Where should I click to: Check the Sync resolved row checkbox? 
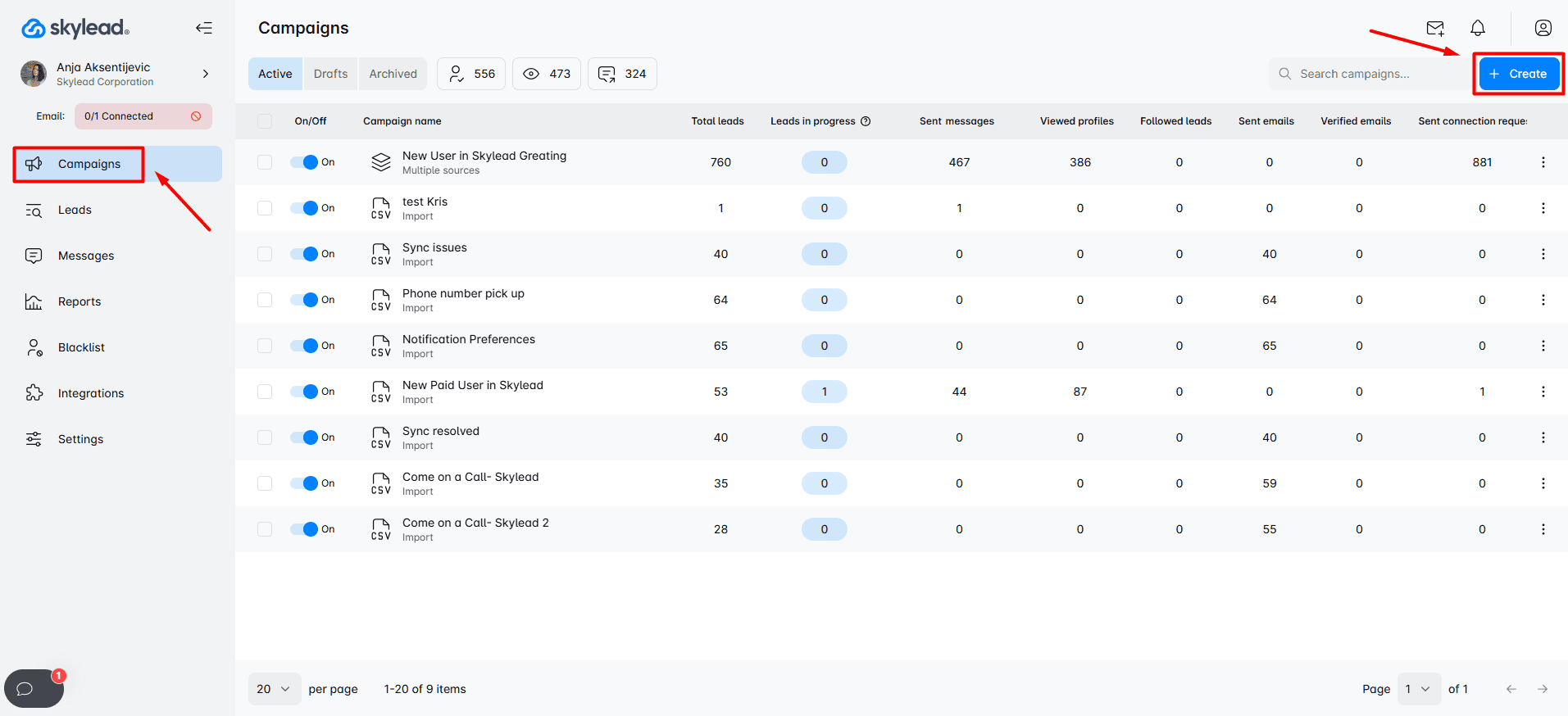point(265,437)
